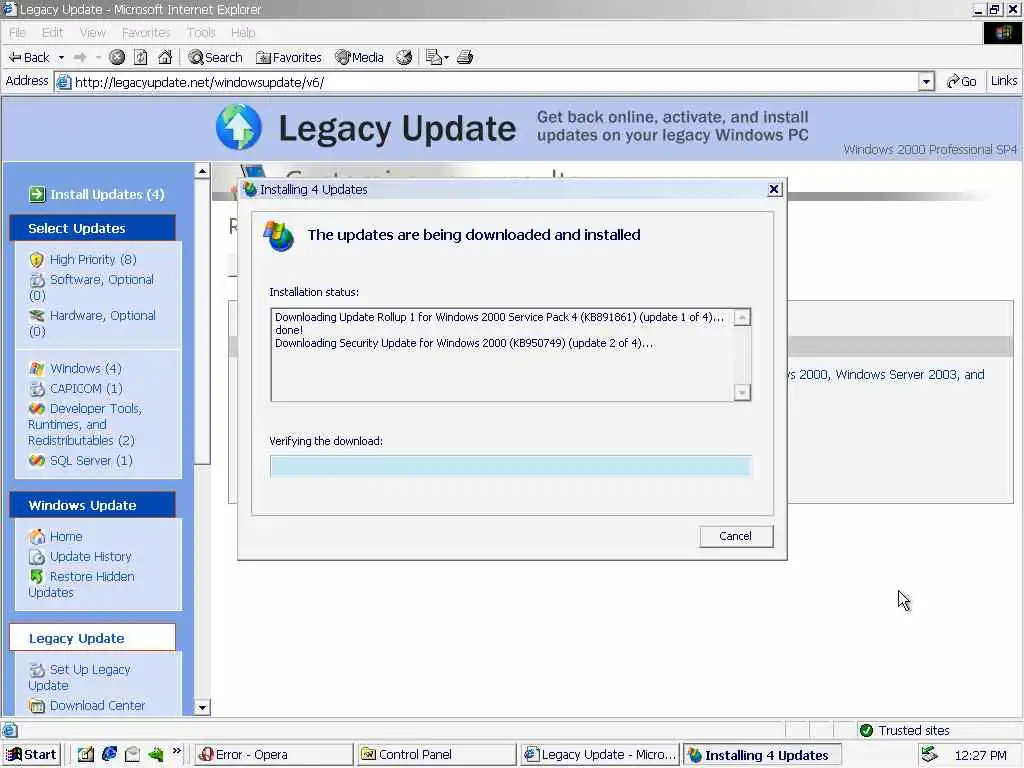The image size is (1024, 768).
Task: Open the SQL Server (1) category
Action: [91, 461]
